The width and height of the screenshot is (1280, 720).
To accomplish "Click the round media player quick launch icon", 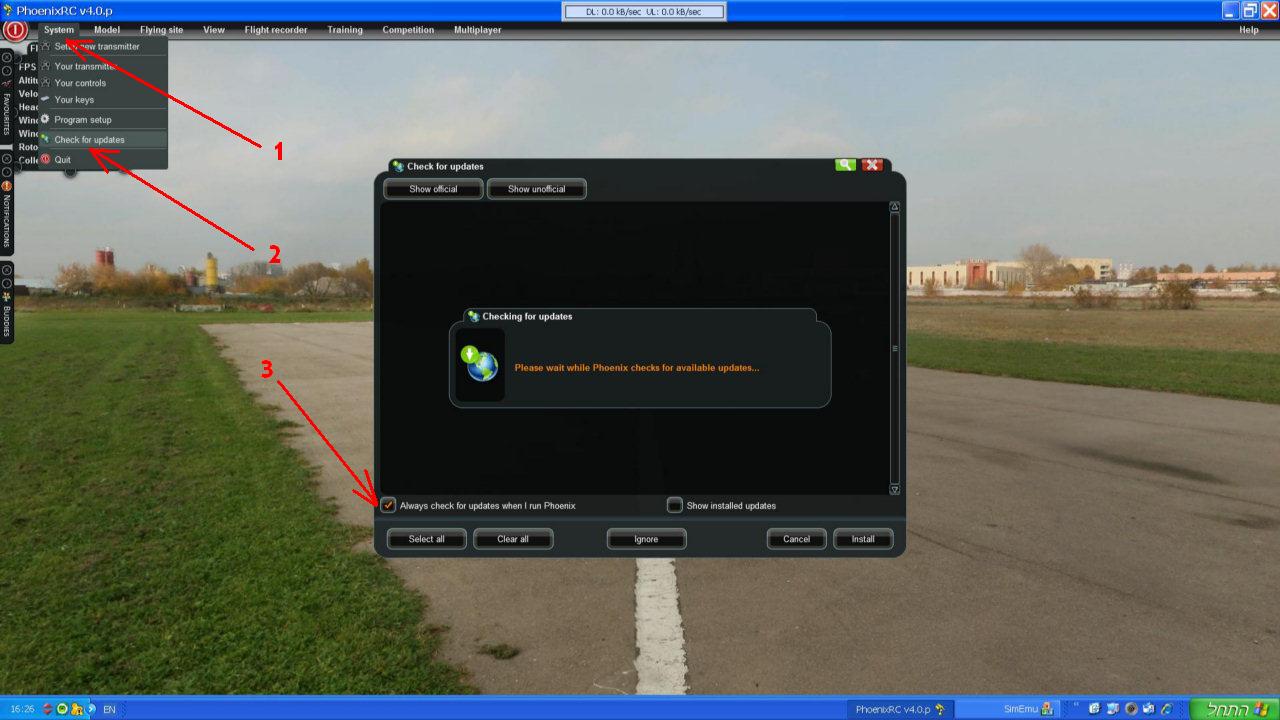I will [x=1131, y=709].
